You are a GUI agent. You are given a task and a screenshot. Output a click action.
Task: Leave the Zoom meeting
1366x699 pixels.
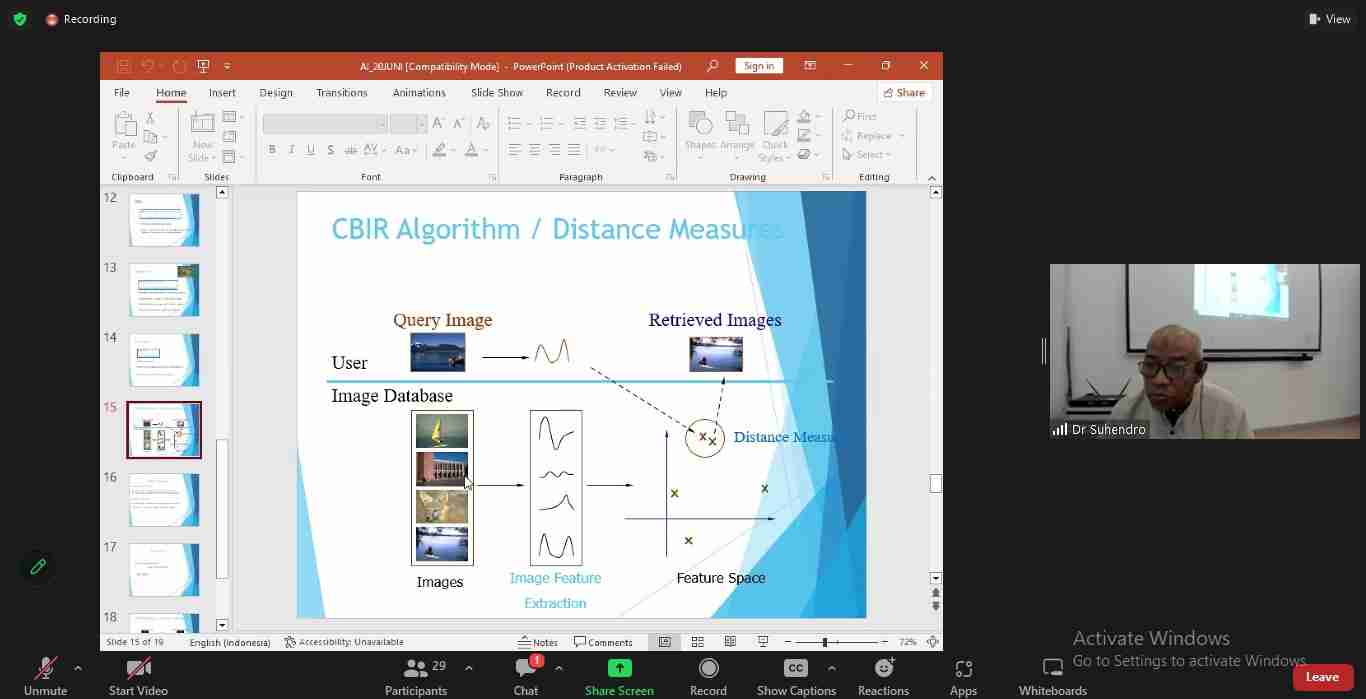pos(1322,677)
